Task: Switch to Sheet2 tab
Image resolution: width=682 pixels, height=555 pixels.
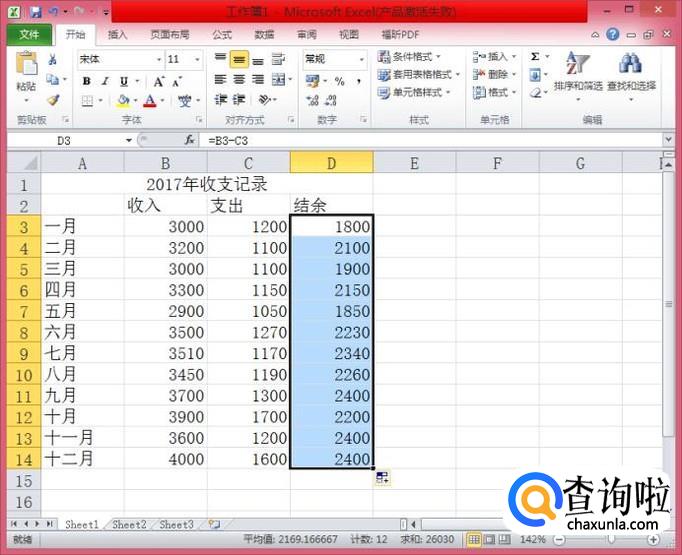Action: click(129, 525)
